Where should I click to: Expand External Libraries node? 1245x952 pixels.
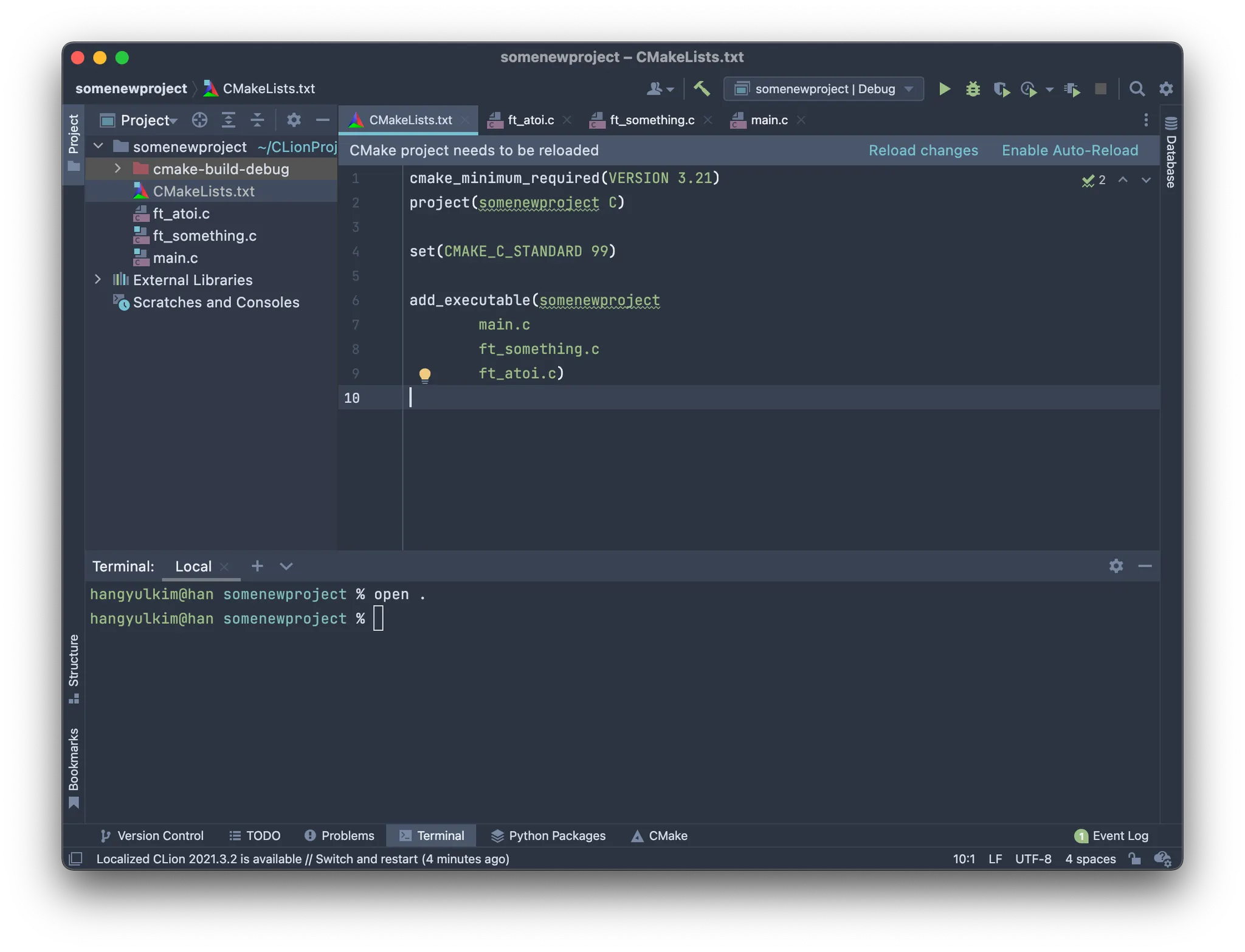click(x=98, y=280)
